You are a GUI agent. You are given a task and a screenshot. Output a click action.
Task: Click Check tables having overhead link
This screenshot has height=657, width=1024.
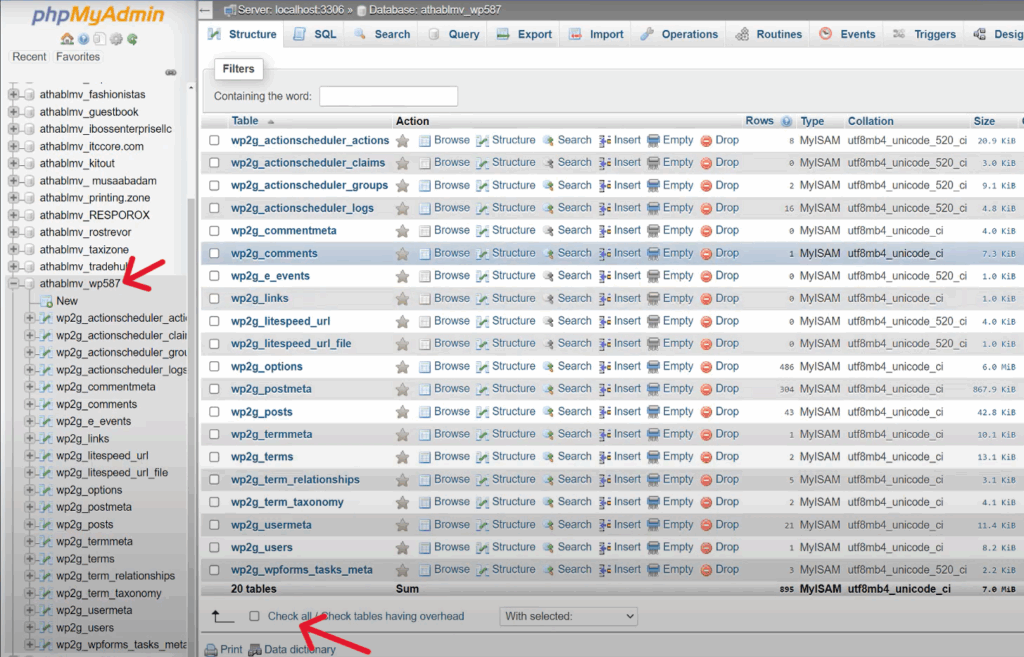coord(393,616)
